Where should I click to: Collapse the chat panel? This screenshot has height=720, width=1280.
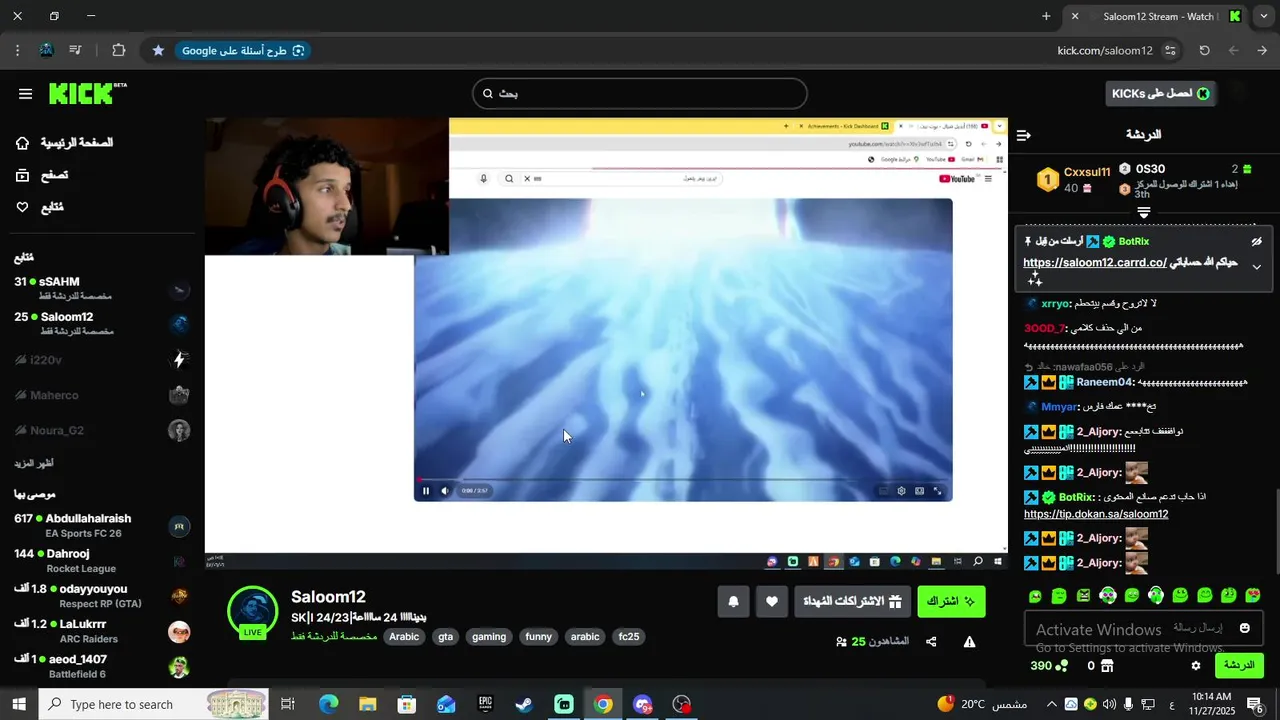tap(1023, 135)
